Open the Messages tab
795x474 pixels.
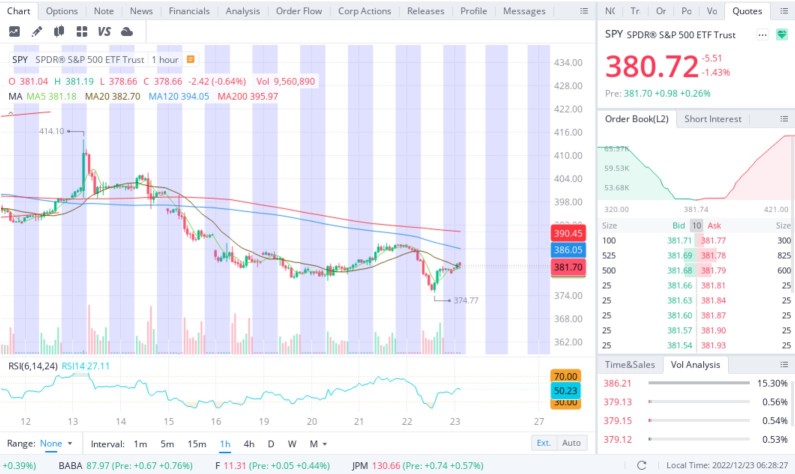524,11
